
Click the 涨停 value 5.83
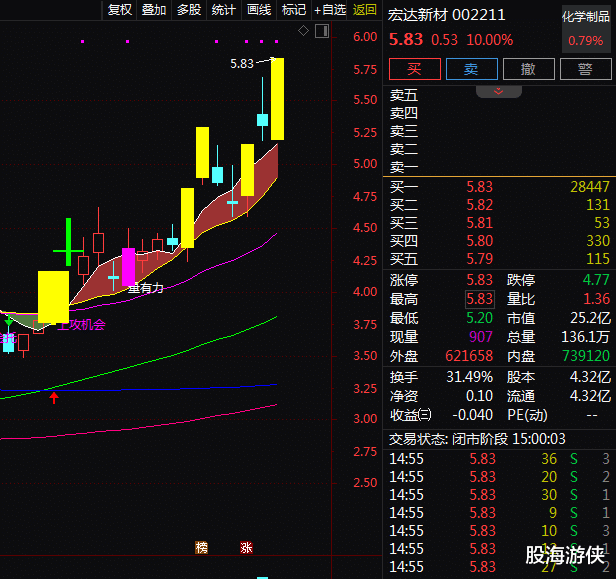pyautogui.click(x=479, y=280)
